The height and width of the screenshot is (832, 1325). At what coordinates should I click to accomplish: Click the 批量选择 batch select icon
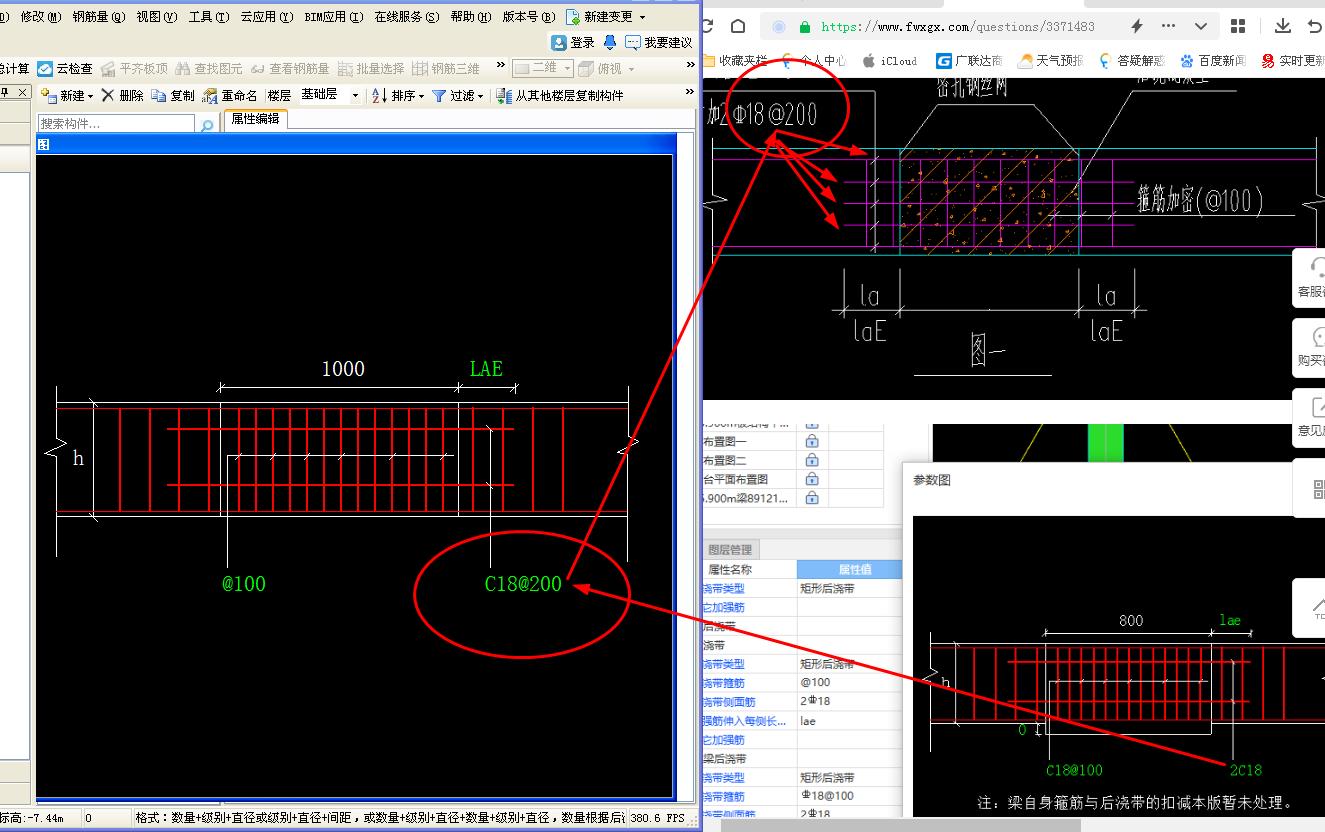tap(346, 69)
